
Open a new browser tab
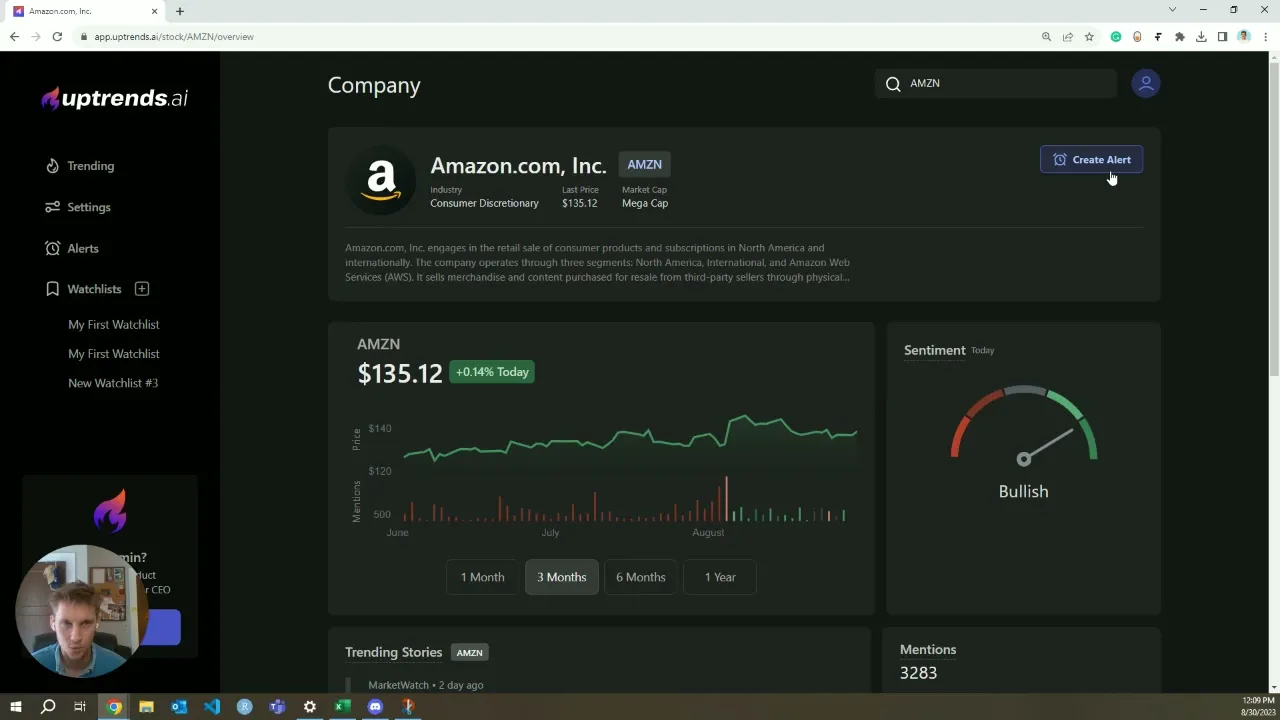180,11
